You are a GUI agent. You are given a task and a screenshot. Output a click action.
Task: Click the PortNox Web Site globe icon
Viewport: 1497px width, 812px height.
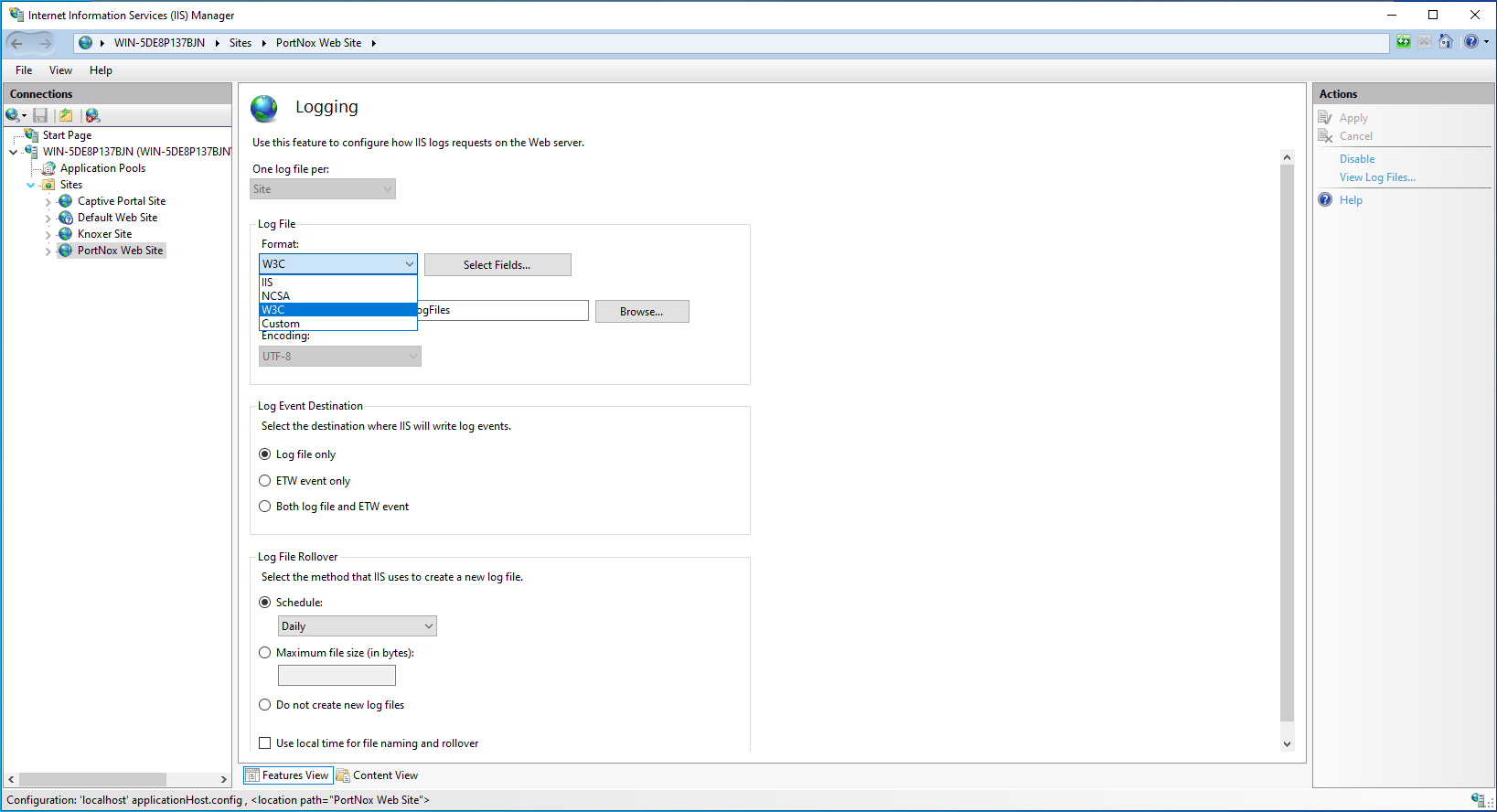(66, 251)
